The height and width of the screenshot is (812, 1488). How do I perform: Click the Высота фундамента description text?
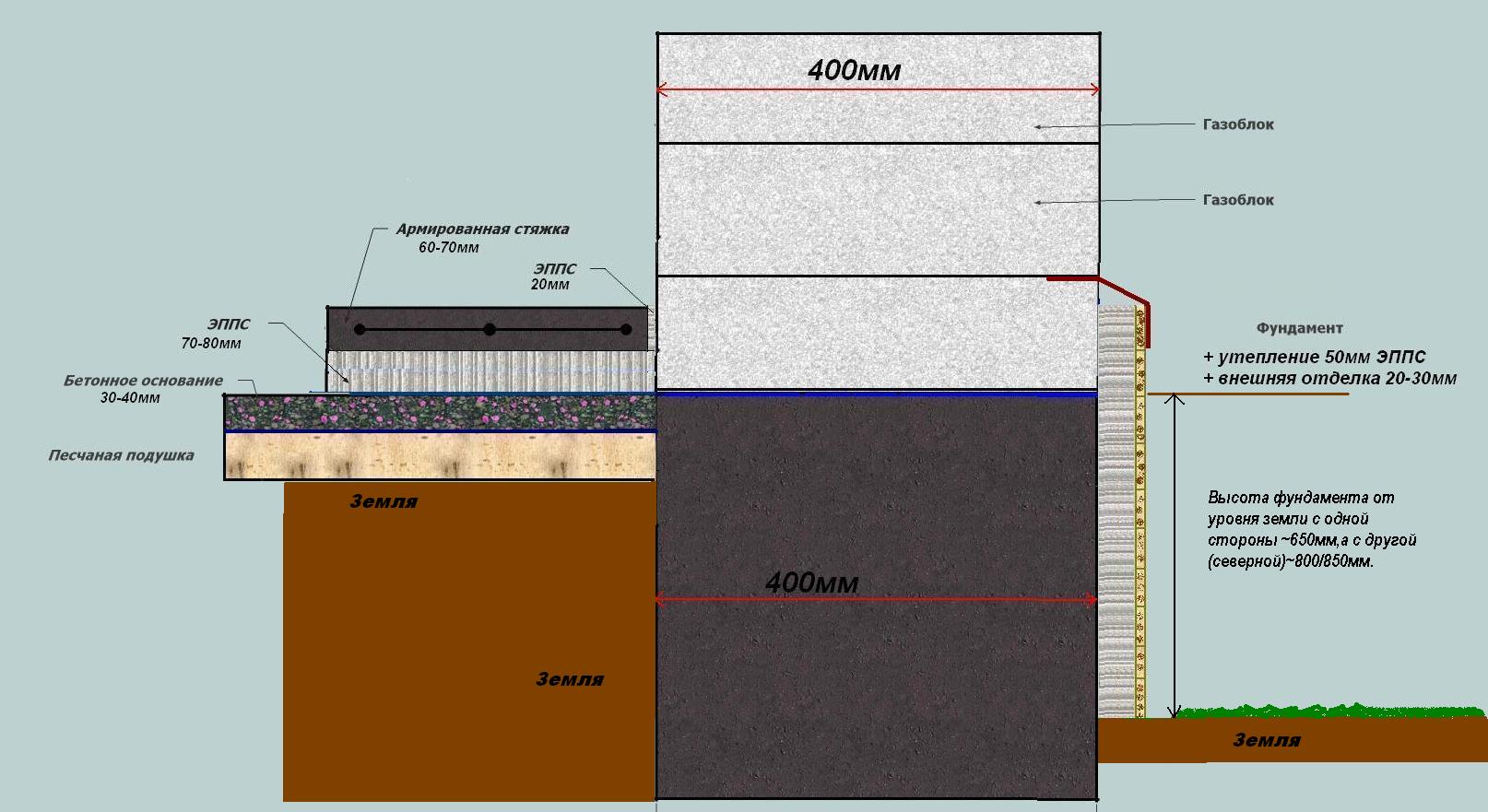tap(1312, 529)
